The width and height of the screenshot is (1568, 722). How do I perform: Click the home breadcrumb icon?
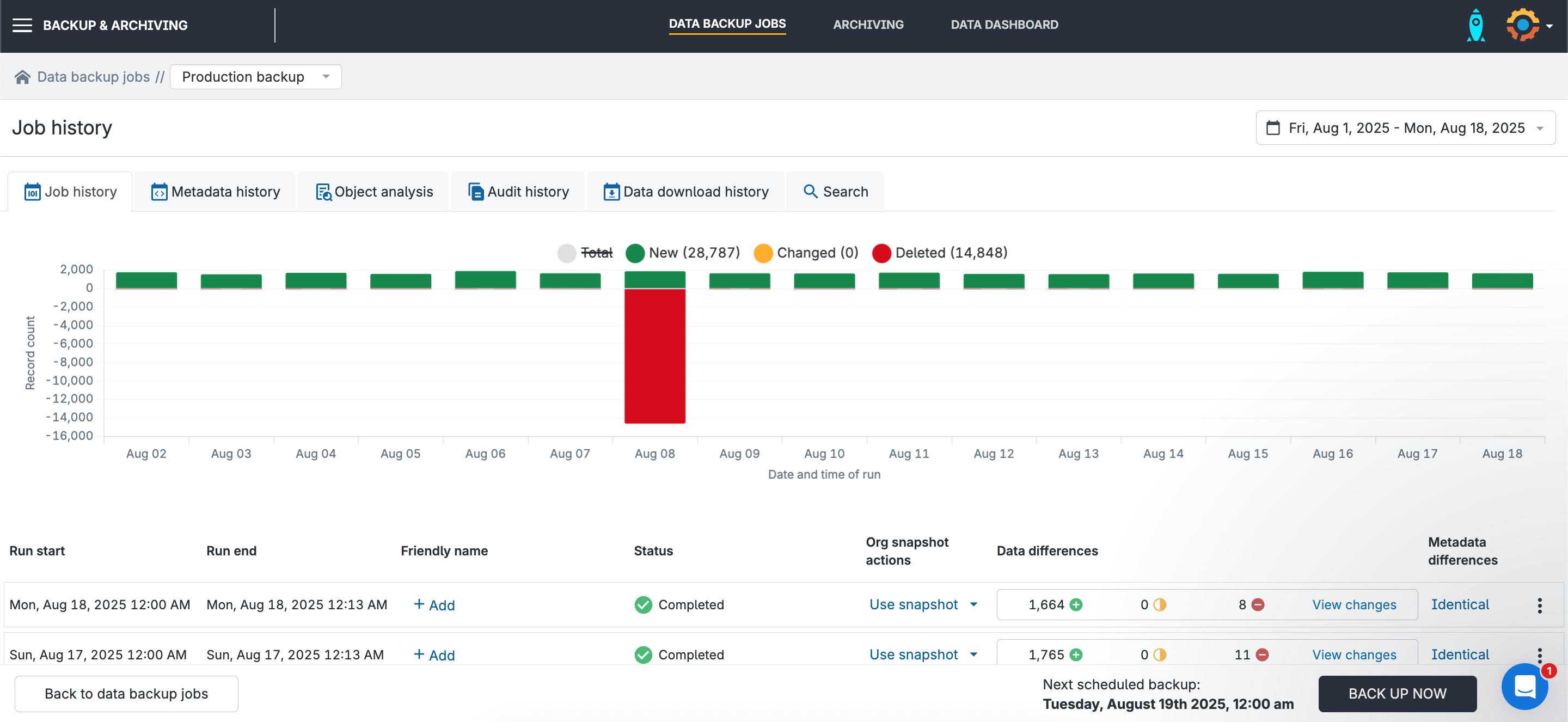22,77
